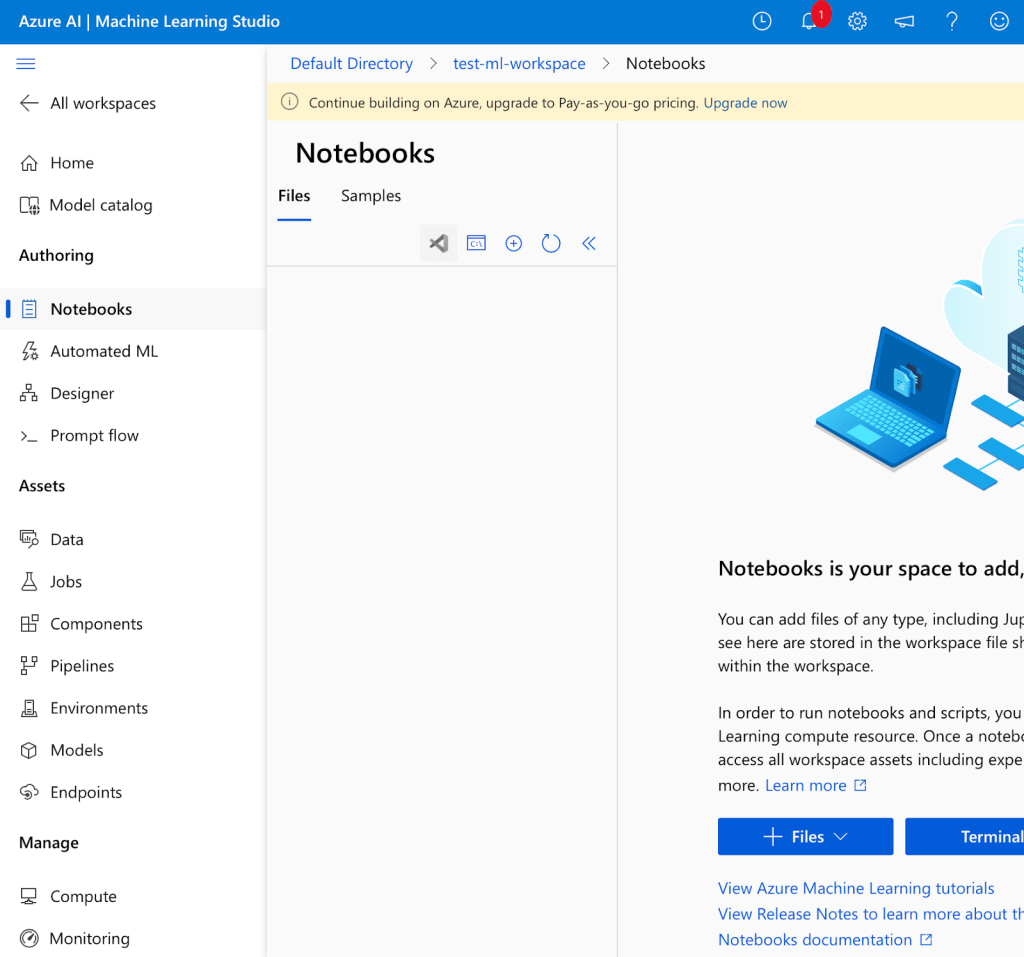Open help question mark menu
The height and width of the screenshot is (957, 1024).
[952, 21]
